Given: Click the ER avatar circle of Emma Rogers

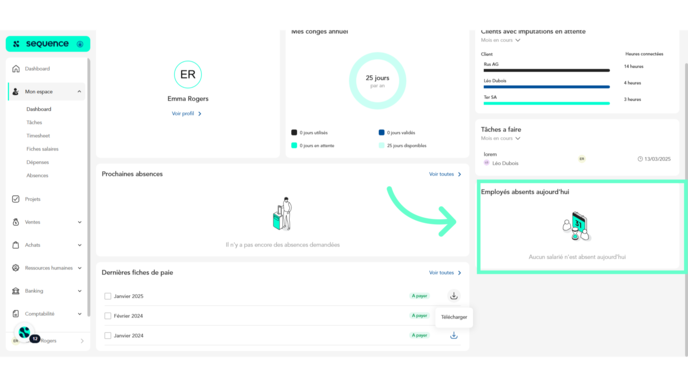Looking at the screenshot, I should click(x=188, y=74).
